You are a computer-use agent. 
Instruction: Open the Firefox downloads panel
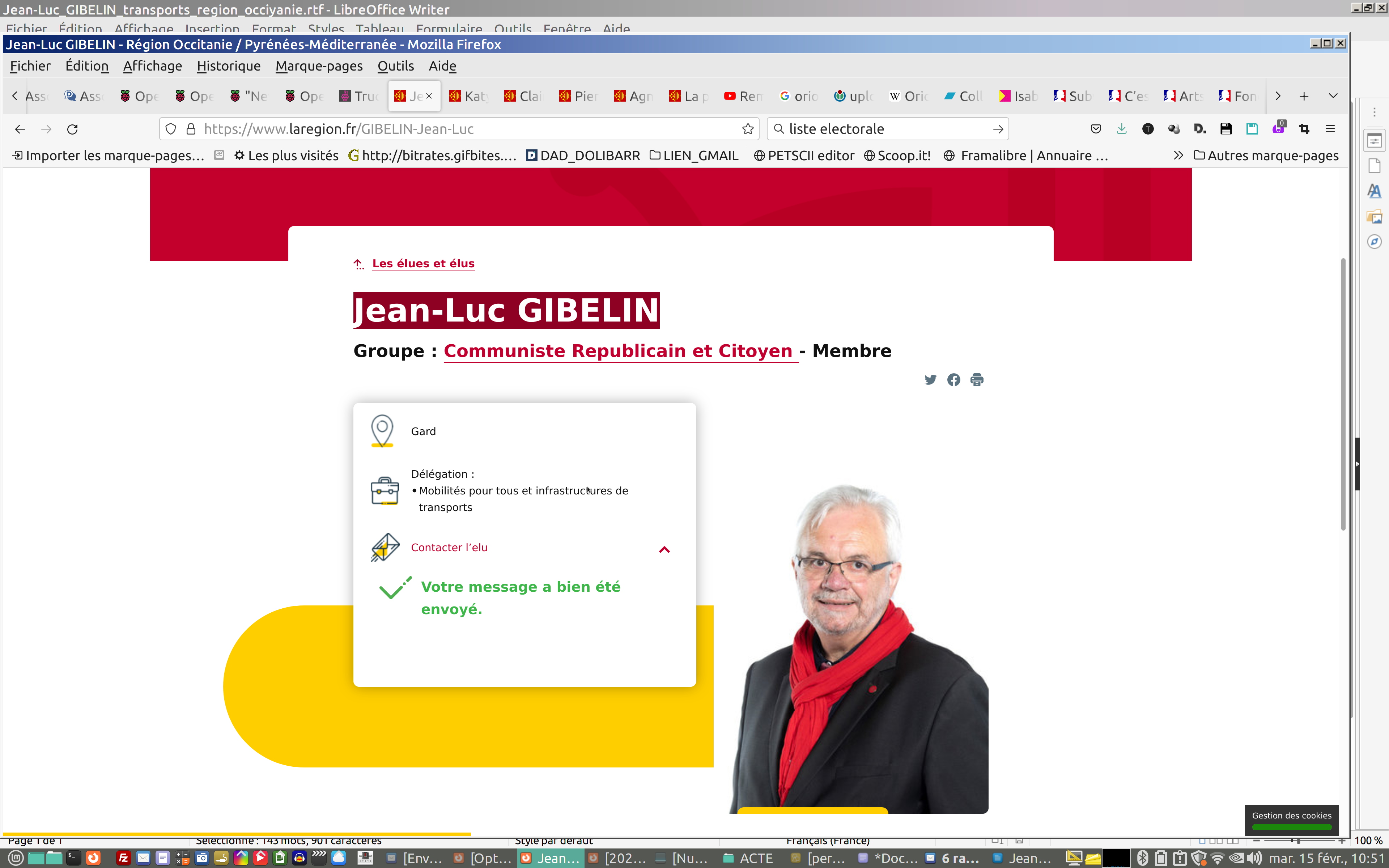1122,129
